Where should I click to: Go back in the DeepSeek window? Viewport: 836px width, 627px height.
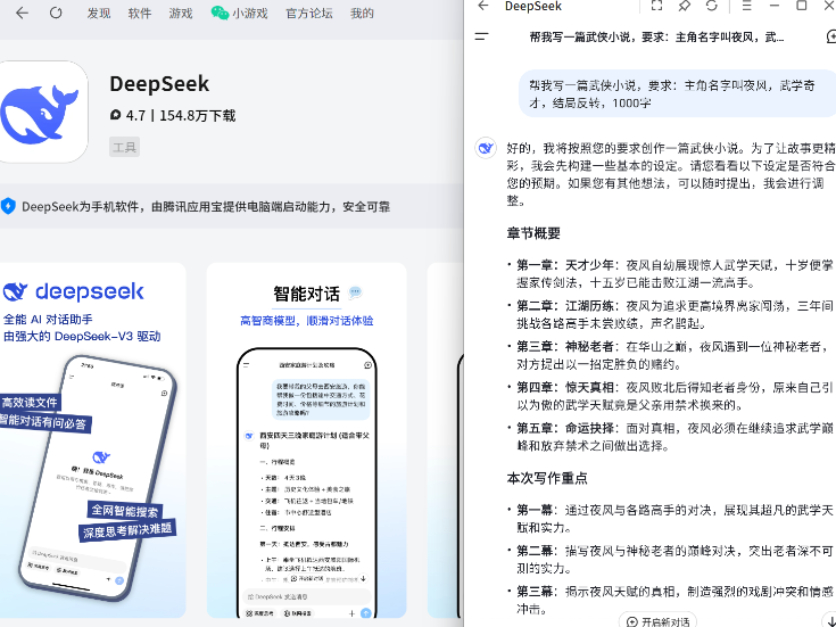point(483,5)
